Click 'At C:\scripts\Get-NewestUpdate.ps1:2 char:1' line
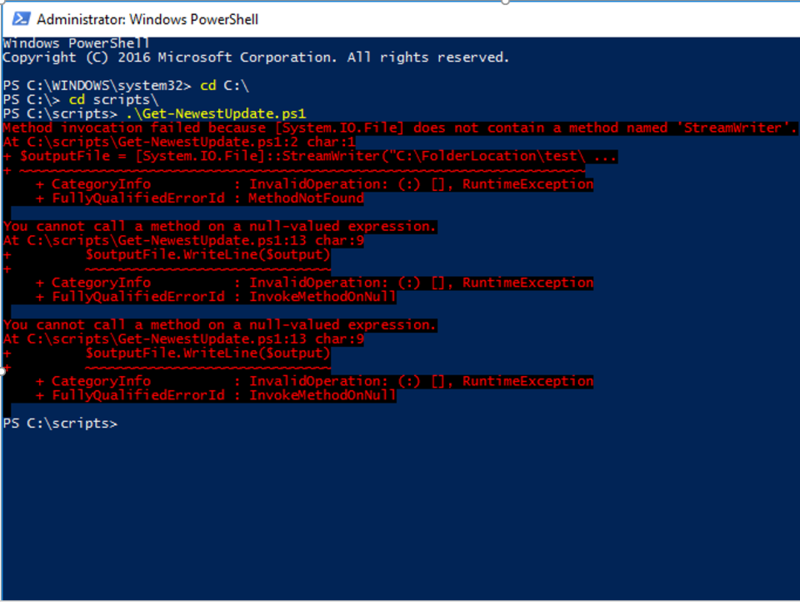800x602 pixels. point(179,141)
